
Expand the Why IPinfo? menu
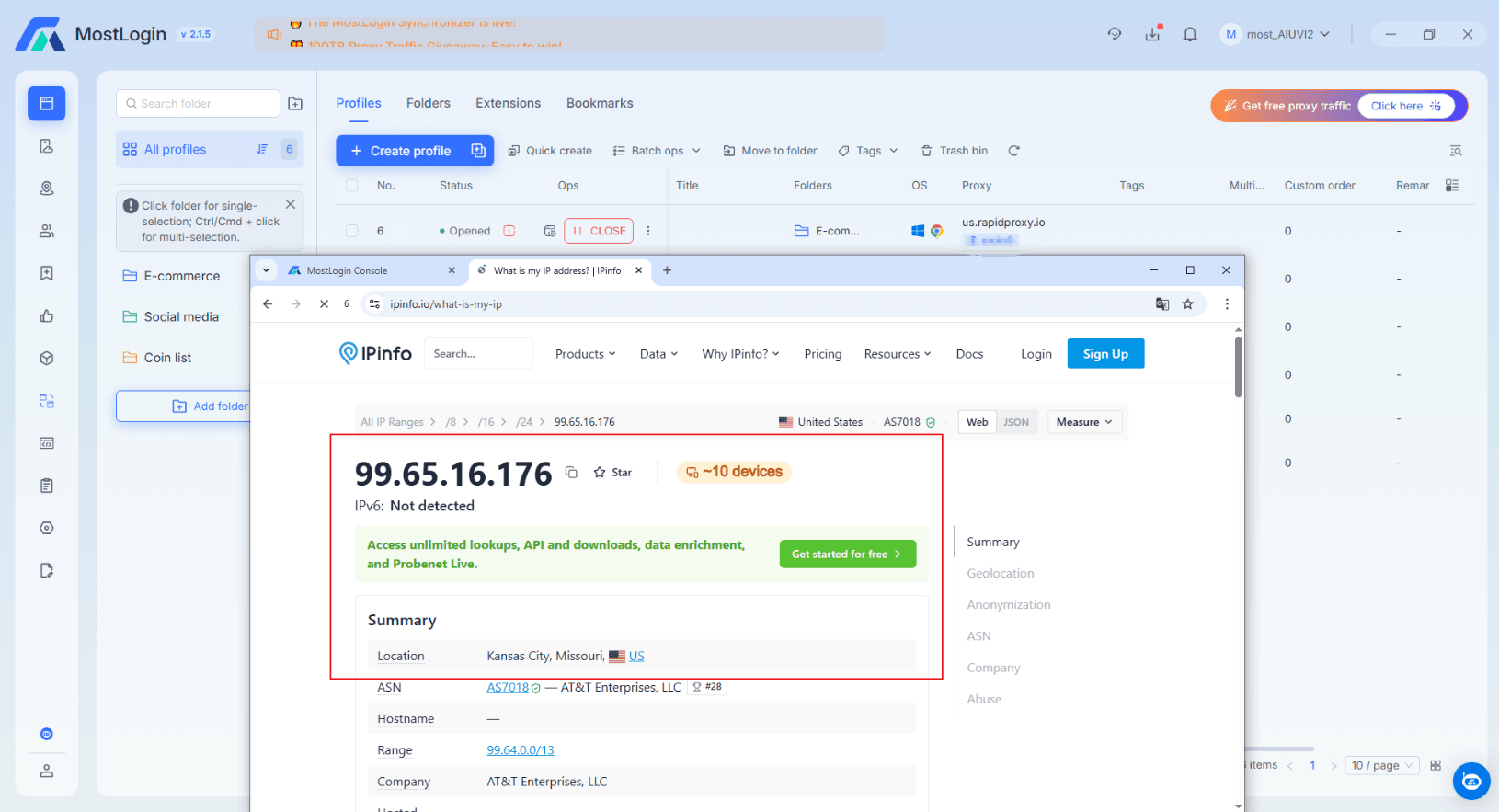[x=740, y=354]
